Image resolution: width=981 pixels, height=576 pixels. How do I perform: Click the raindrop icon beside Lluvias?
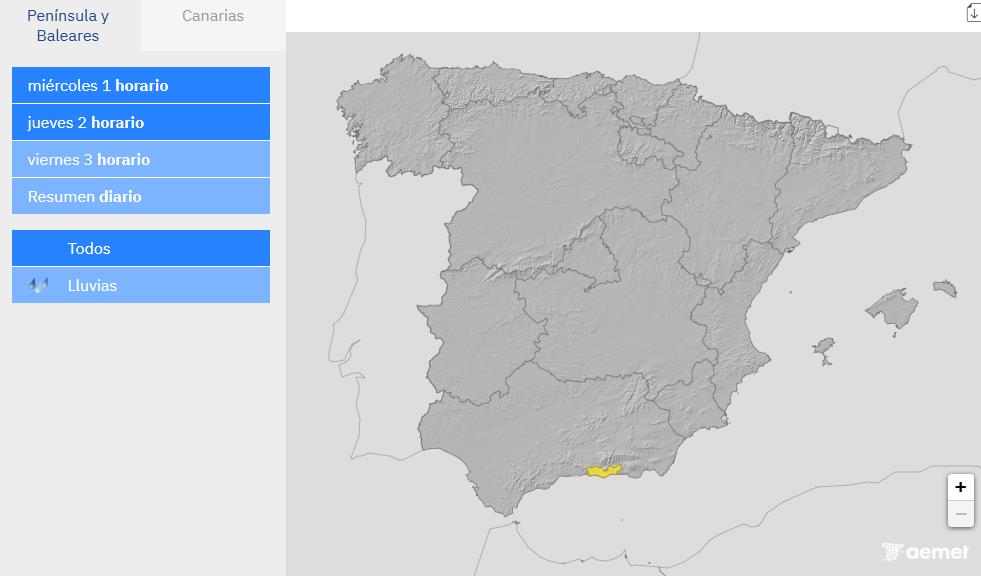pos(38,285)
